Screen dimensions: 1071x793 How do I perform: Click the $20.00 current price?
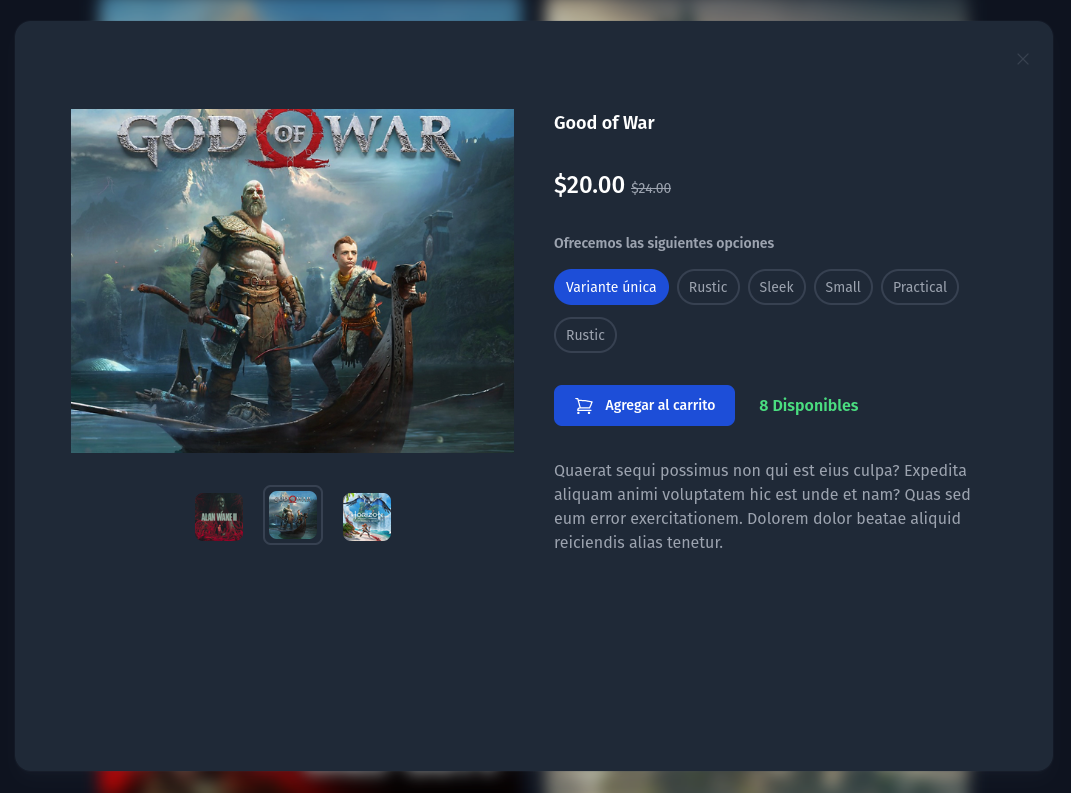pyautogui.click(x=589, y=185)
